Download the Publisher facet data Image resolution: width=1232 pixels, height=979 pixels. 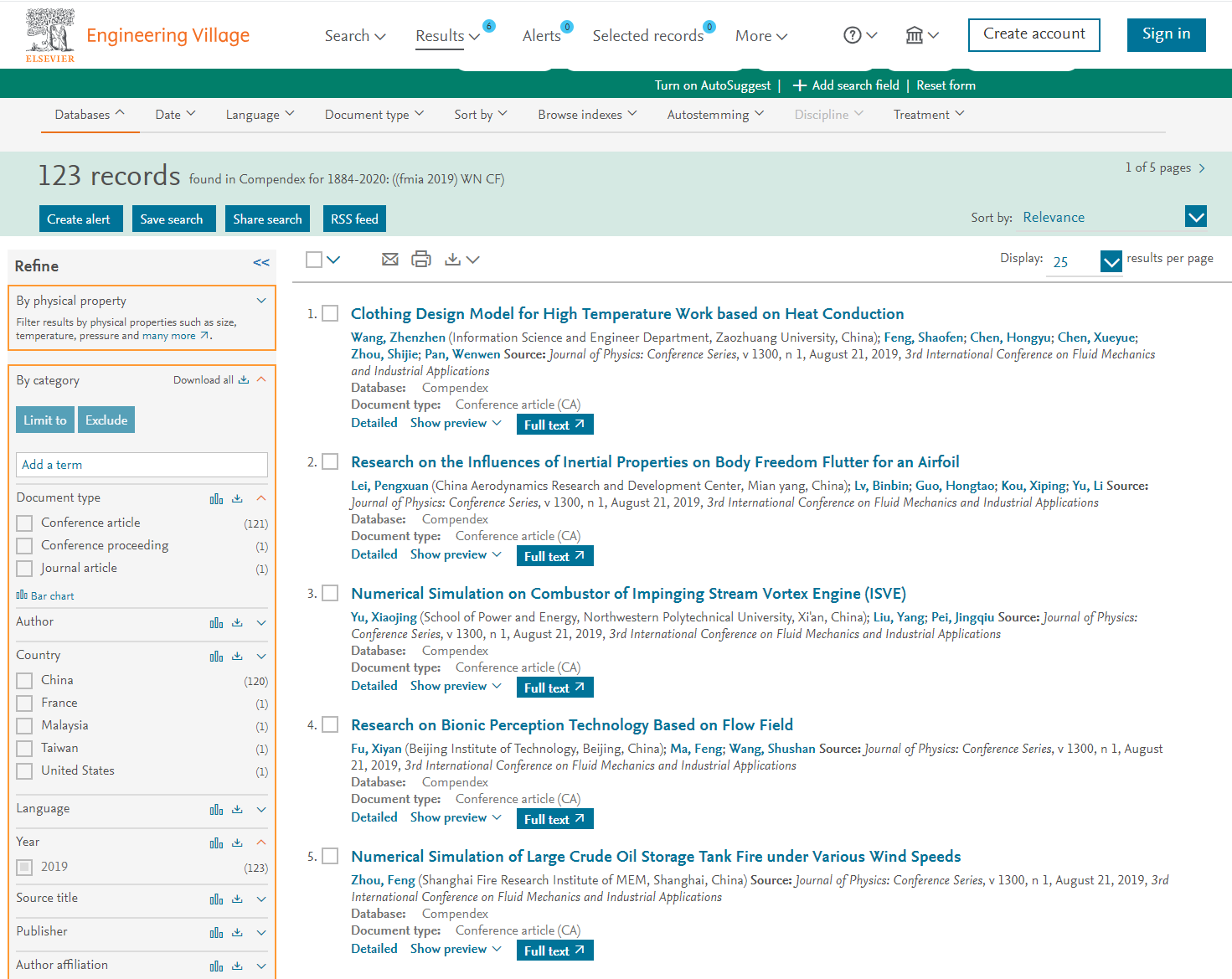[238, 933]
